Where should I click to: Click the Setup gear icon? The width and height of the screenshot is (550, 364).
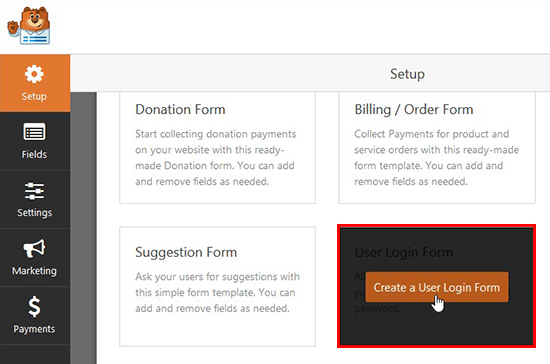[x=34, y=74]
